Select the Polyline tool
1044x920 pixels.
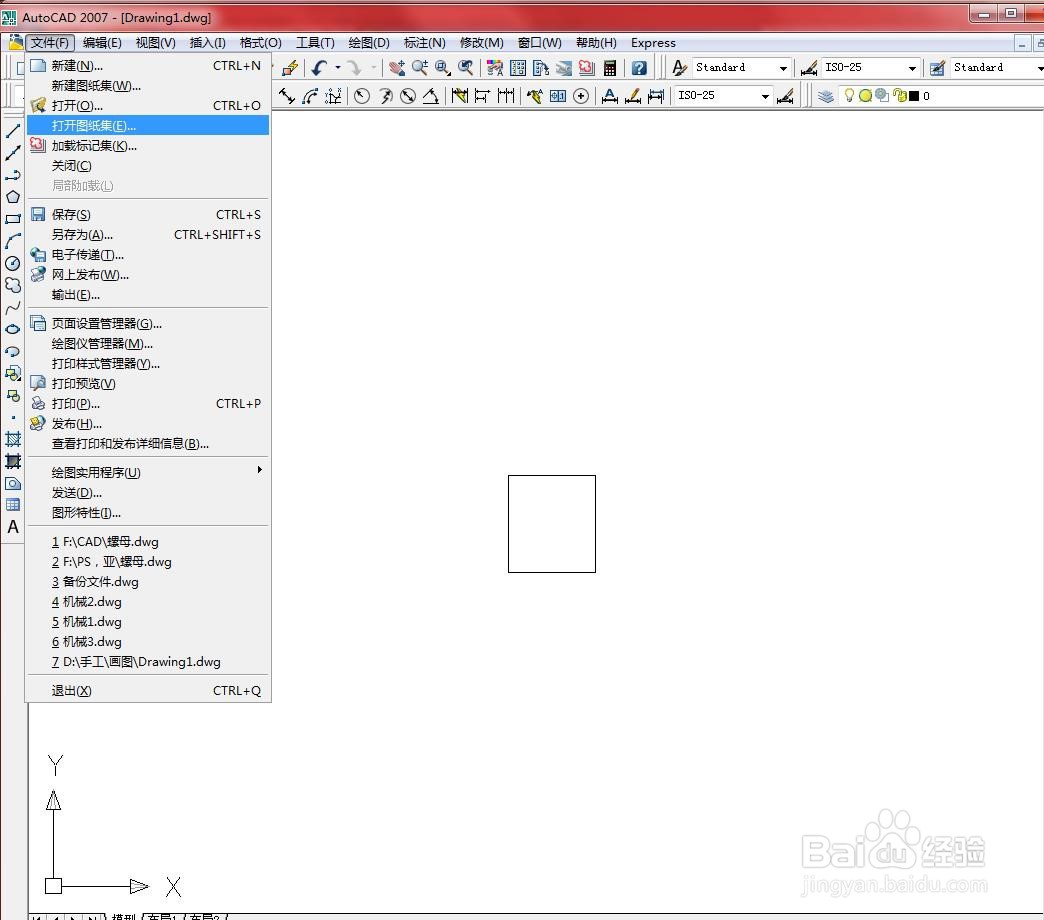(x=13, y=175)
